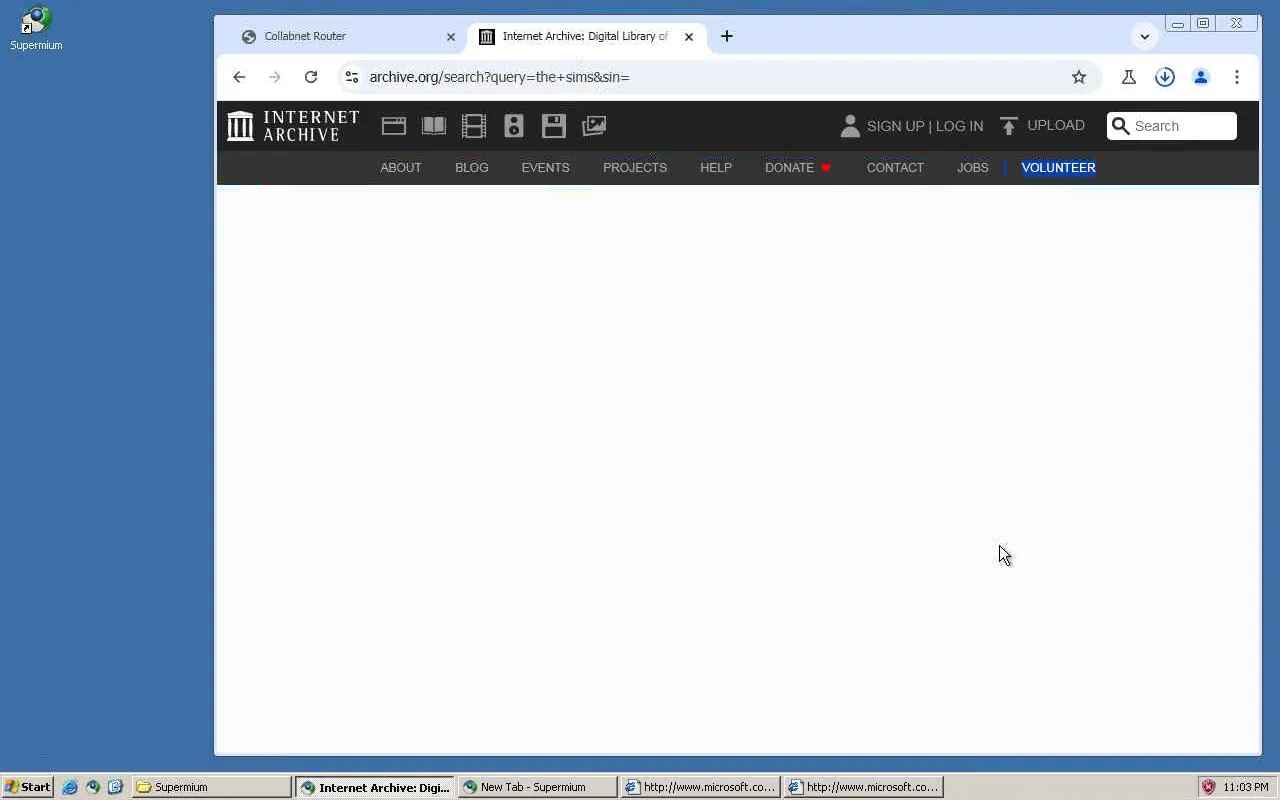Image resolution: width=1280 pixels, height=800 pixels.
Task: Open the three-dot browser menu
Action: pyautogui.click(x=1237, y=77)
